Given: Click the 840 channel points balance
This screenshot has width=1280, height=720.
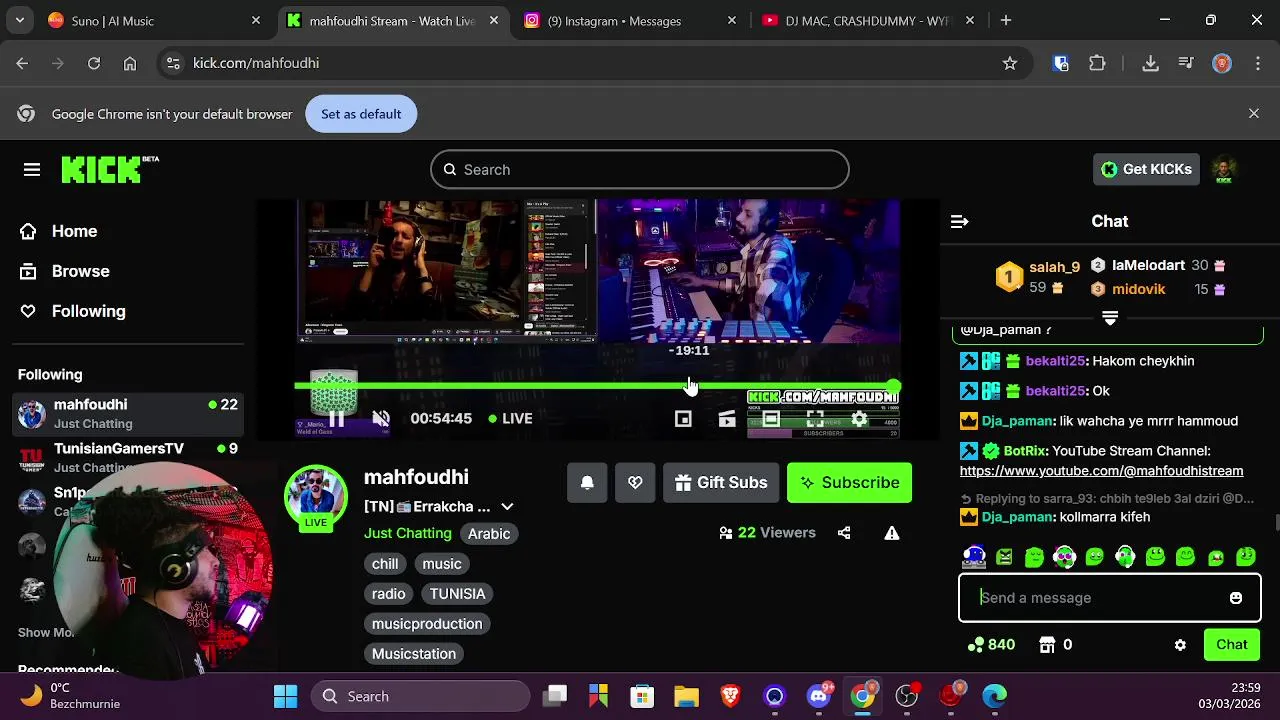Looking at the screenshot, I should coord(991,645).
